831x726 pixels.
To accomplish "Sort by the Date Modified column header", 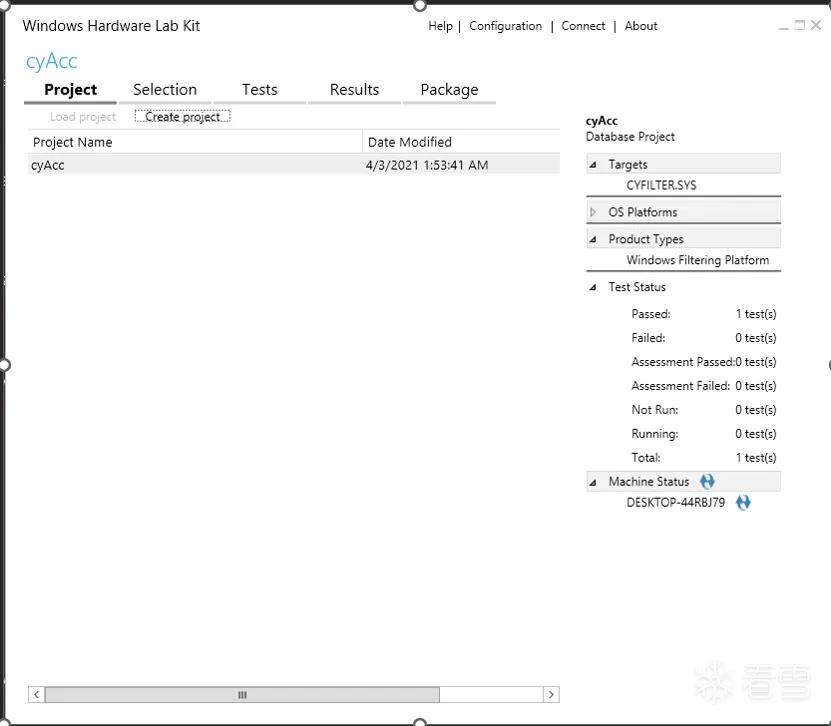I will click(461, 142).
